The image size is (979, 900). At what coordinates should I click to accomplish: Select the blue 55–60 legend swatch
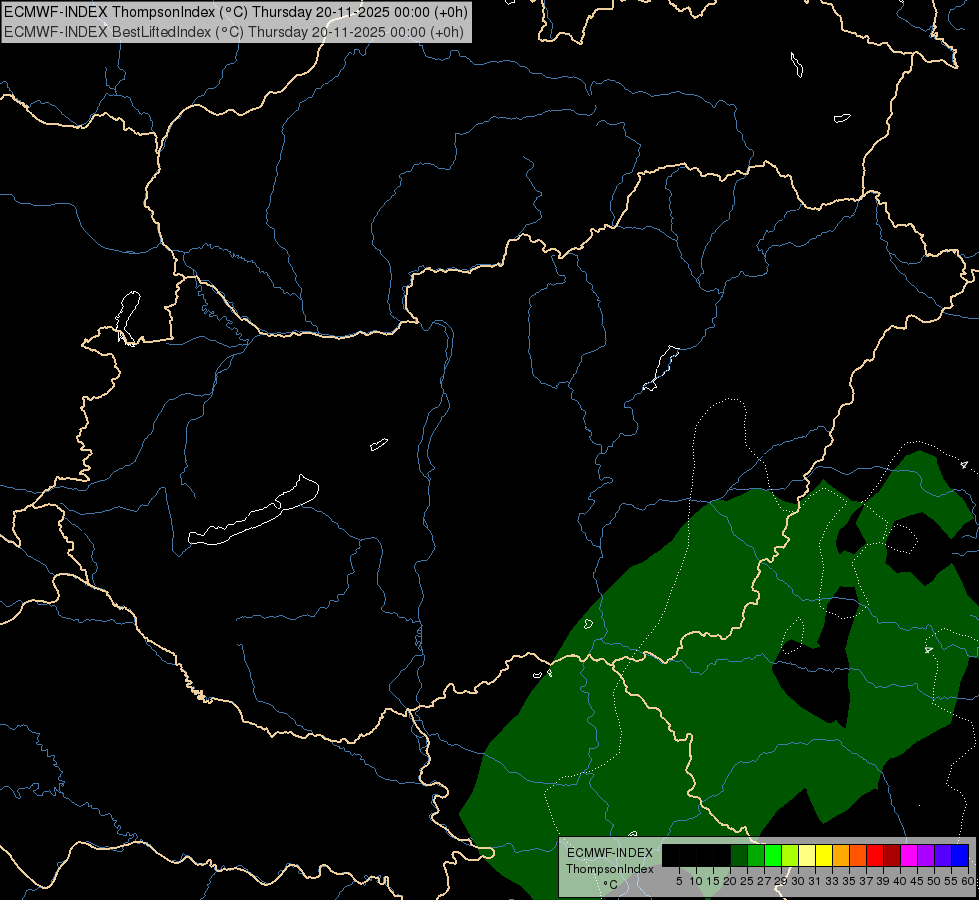pyautogui.click(x=960, y=855)
